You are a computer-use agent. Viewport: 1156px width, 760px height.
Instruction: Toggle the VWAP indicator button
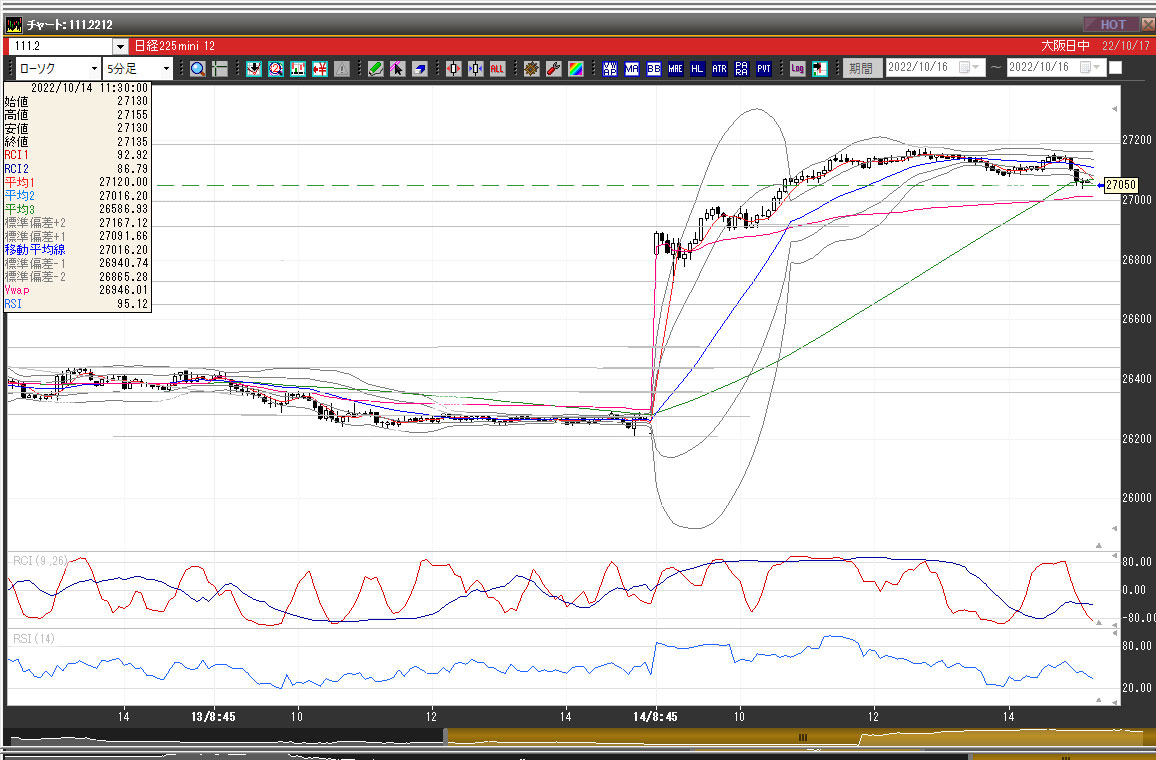(610, 69)
